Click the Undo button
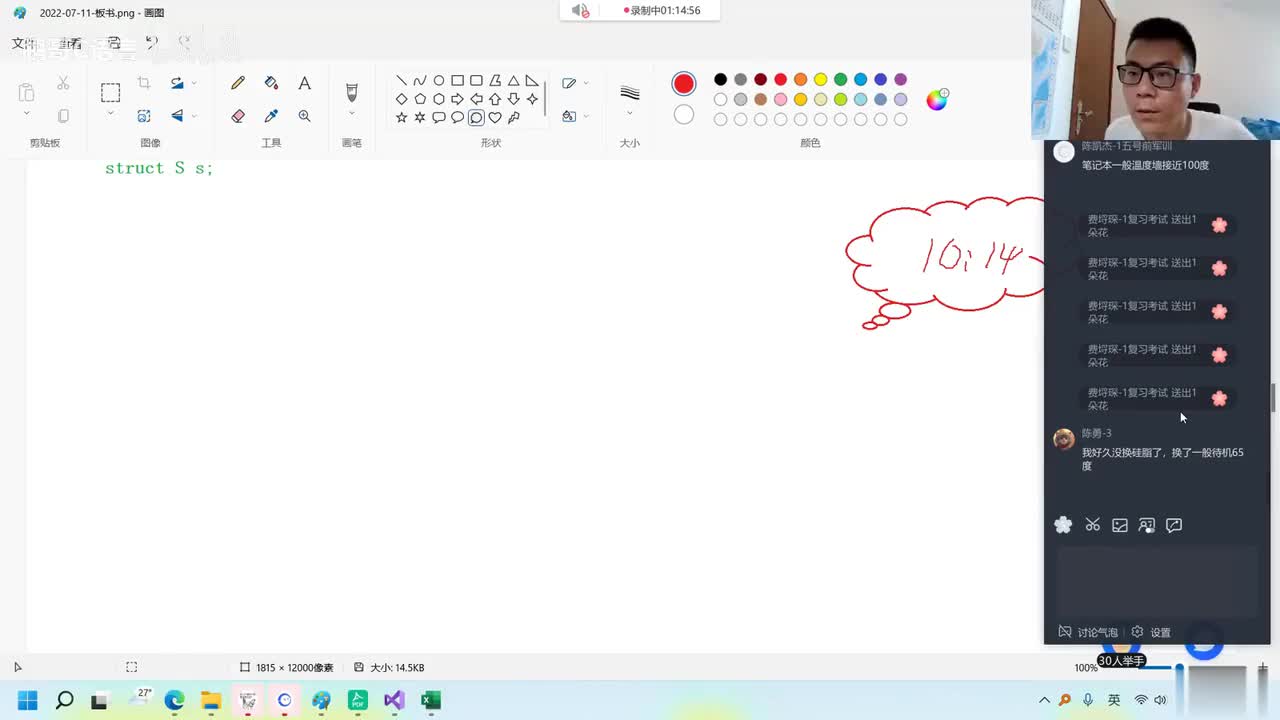 (152, 42)
